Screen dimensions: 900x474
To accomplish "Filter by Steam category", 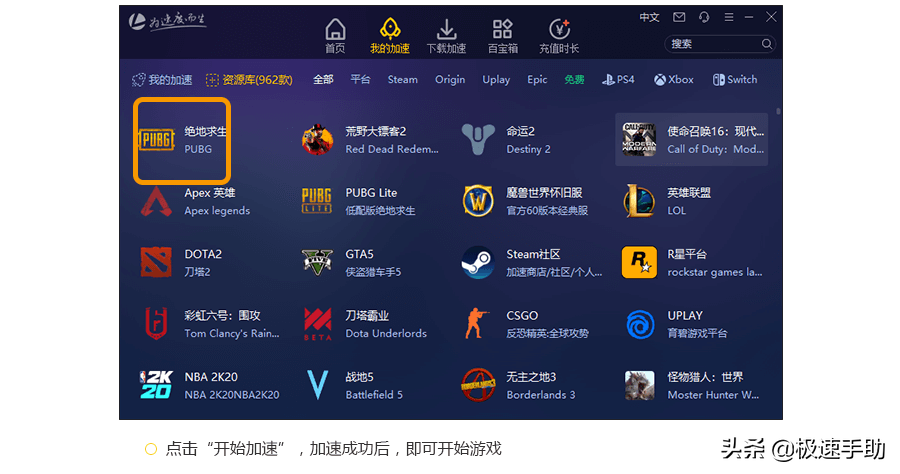I will click(x=402, y=80).
